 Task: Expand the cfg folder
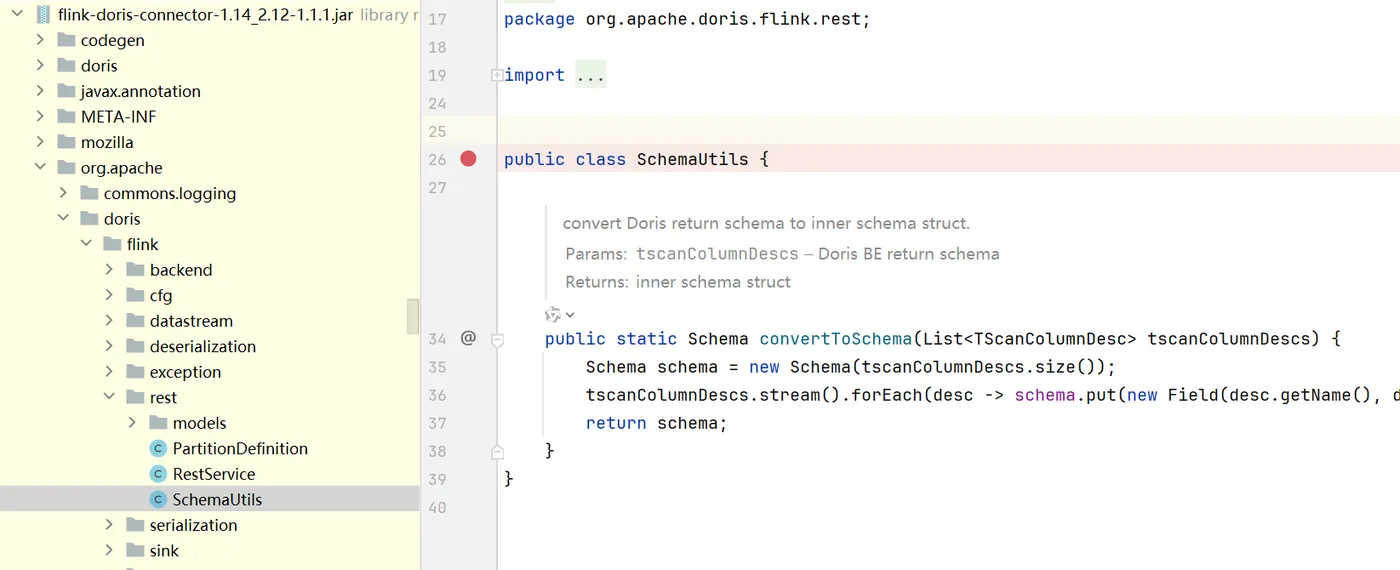[x=109, y=295]
